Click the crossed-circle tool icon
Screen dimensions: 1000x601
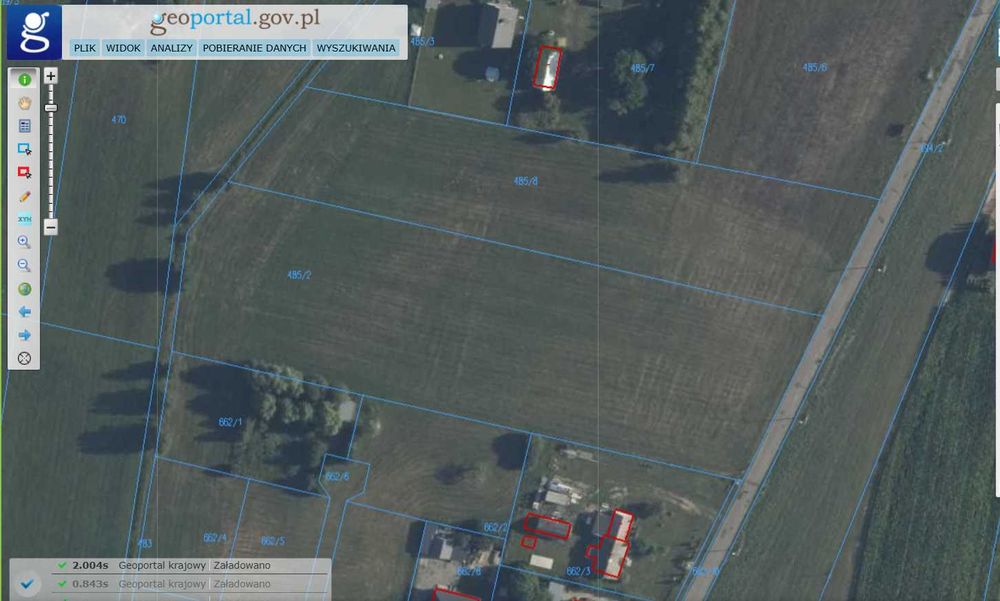(24, 359)
